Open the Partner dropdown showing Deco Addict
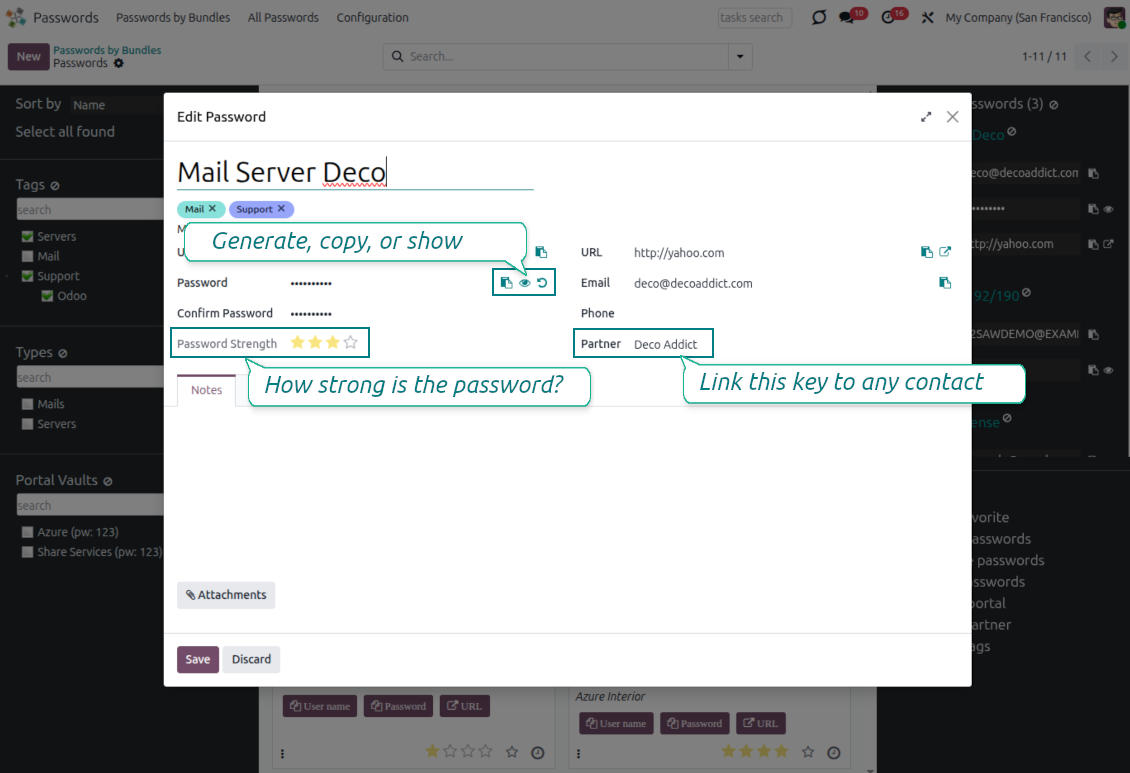 pos(666,344)
